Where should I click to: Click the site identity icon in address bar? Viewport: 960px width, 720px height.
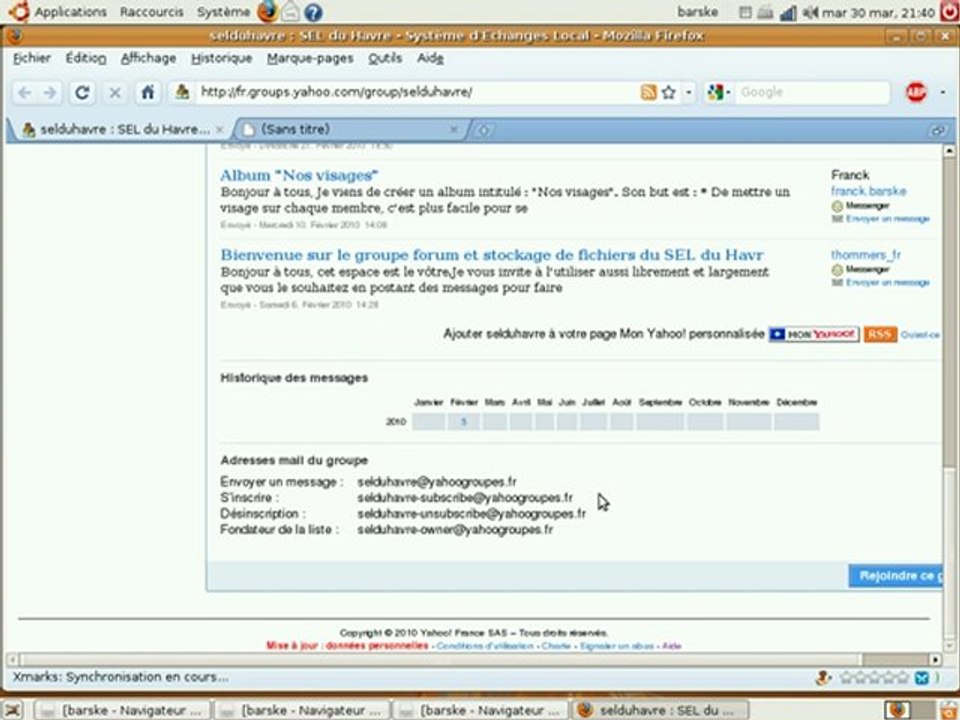[182, 92]
